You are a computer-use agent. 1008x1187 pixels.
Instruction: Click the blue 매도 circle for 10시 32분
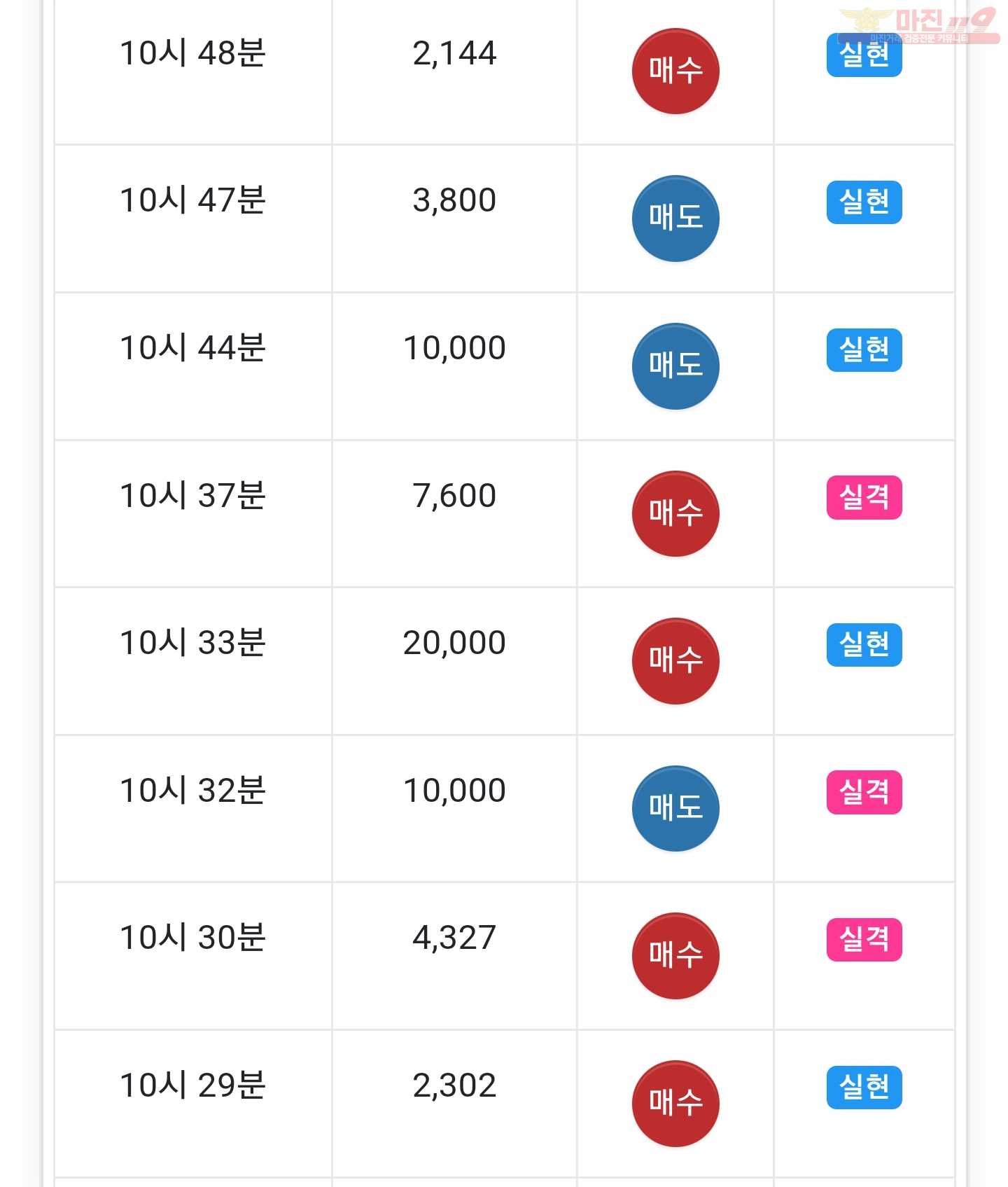click(x=675, y=808)
